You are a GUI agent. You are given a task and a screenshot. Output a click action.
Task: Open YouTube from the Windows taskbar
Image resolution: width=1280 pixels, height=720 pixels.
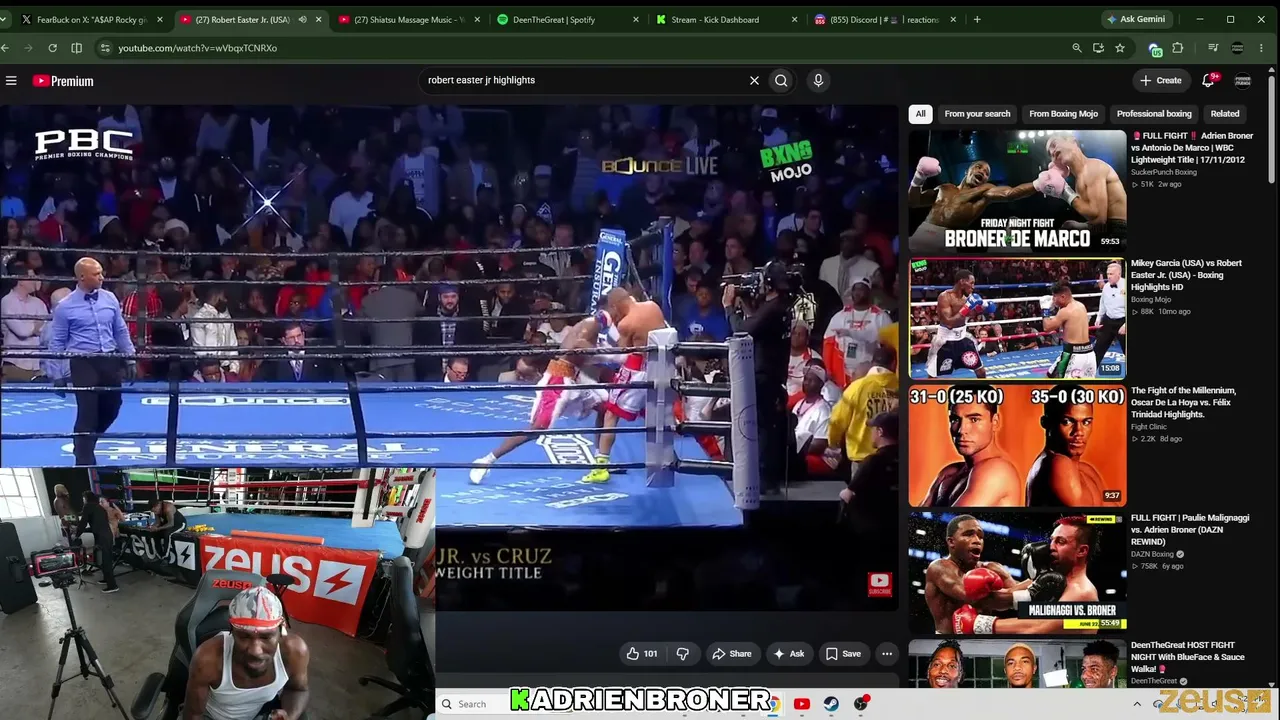[801, 704]
